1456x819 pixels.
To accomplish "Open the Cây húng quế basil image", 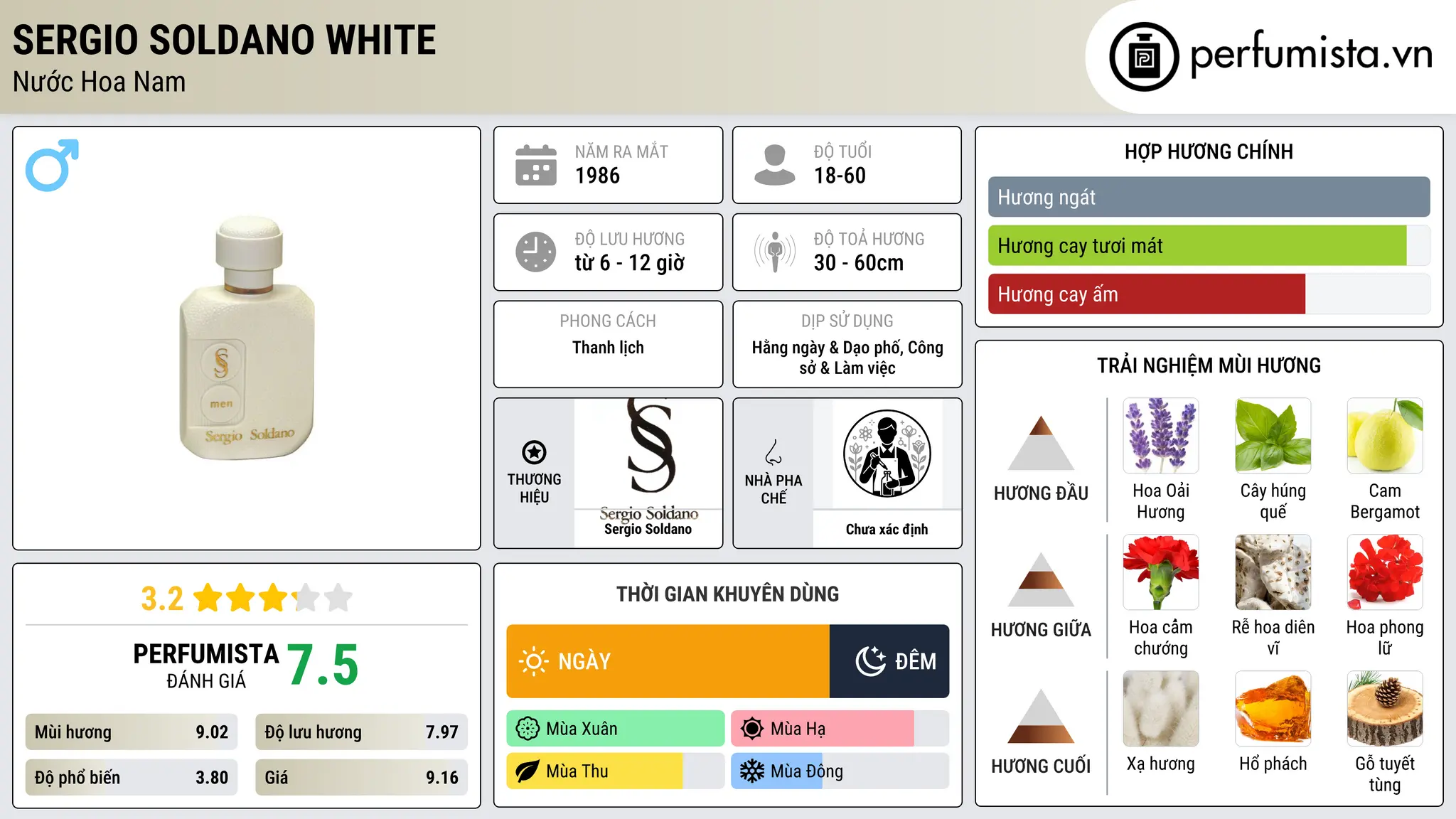I will 1273,436.
